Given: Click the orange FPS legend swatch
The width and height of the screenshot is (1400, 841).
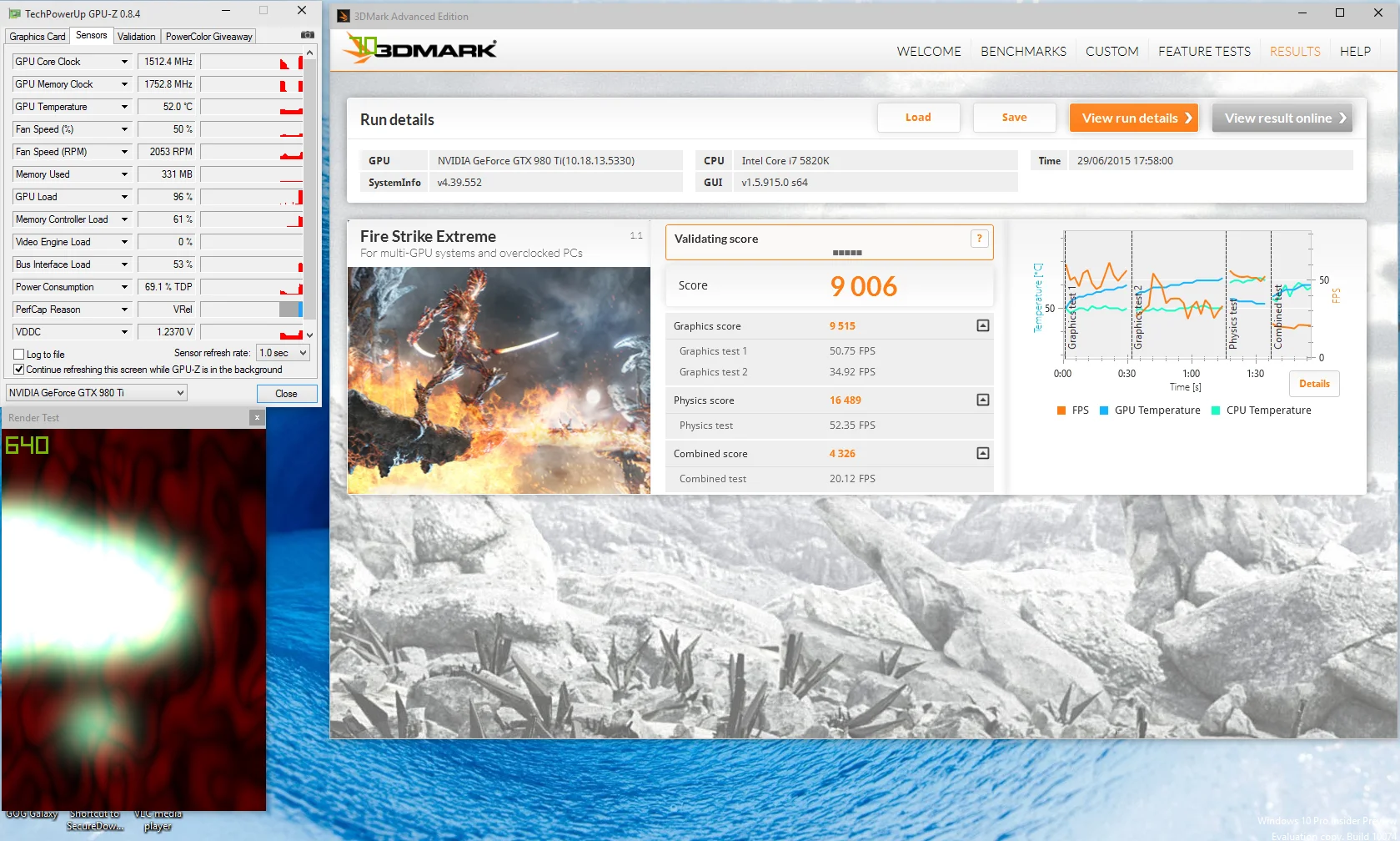Looking at the screenshot, I should coord(1061,410).
